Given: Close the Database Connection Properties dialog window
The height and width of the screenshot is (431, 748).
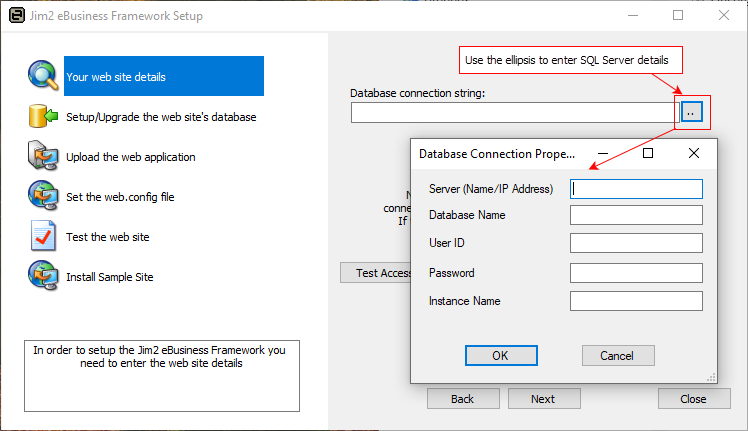Looking at the screenshot, I should tap(694, 154).
